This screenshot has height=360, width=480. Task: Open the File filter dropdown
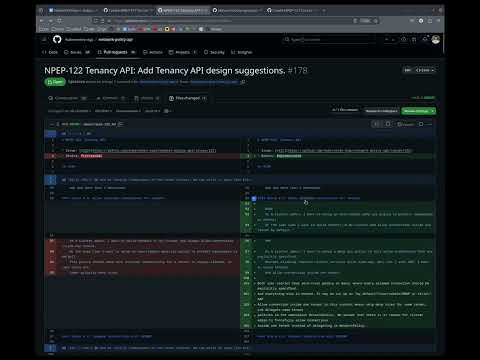(103, 111)
